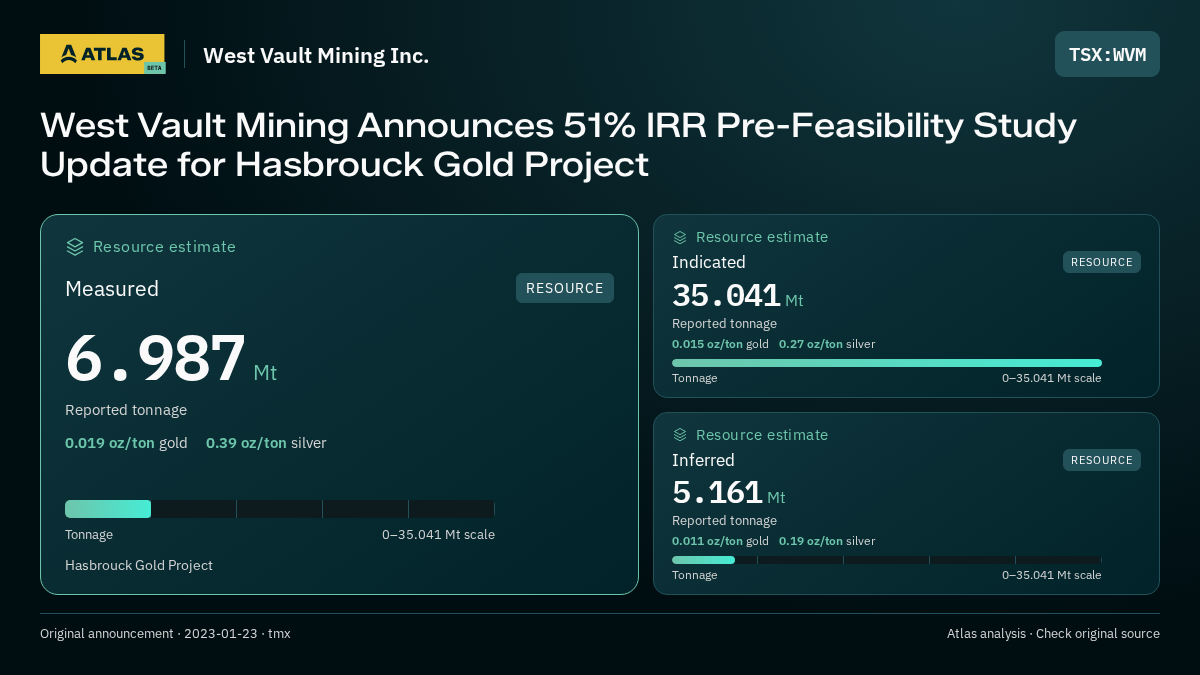This screenshot has height=675, width=1200.
Task: Click the layers icon in Indicated card
Action: (x=680, y=237)
